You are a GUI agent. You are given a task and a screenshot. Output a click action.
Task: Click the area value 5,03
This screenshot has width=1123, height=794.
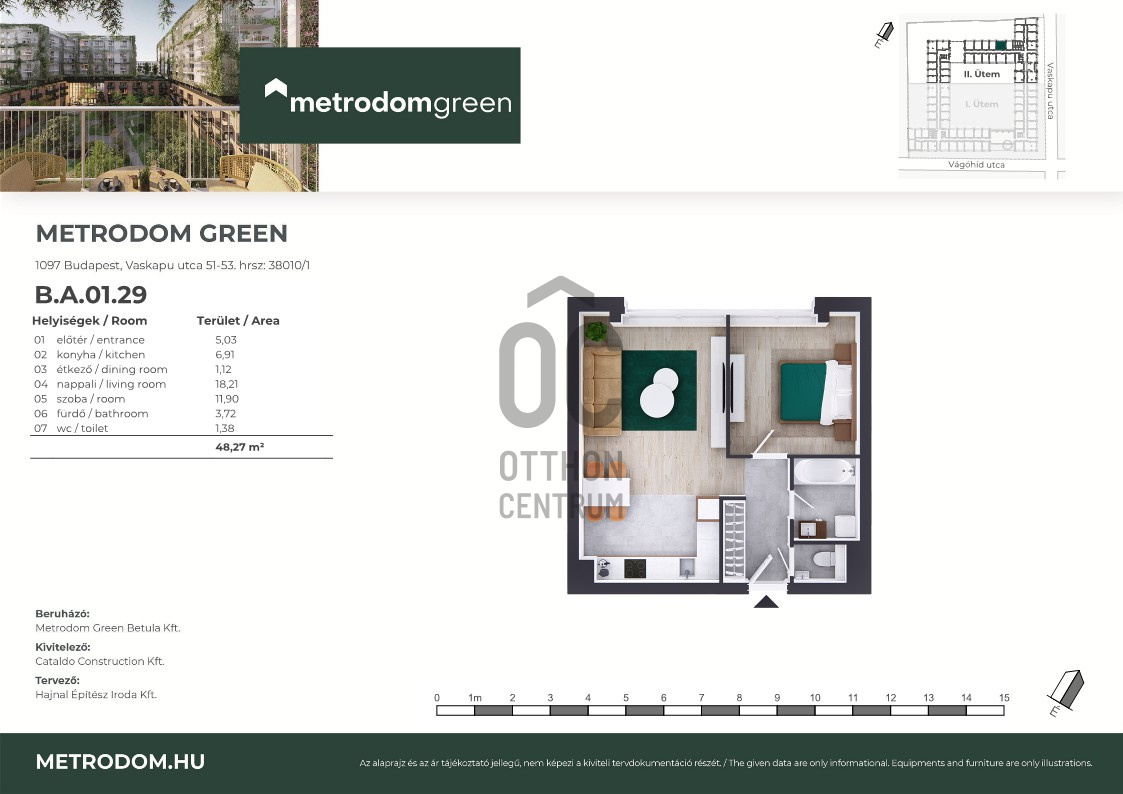226,340
